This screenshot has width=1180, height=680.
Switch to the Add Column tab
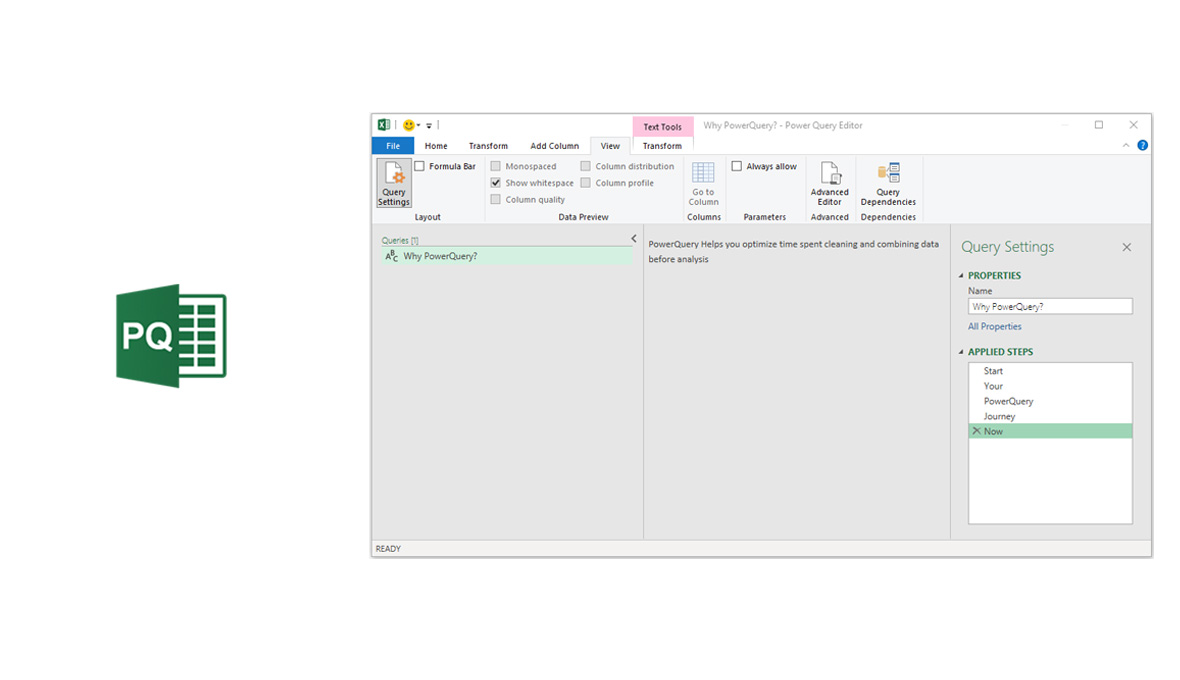[x=554, y=146]
